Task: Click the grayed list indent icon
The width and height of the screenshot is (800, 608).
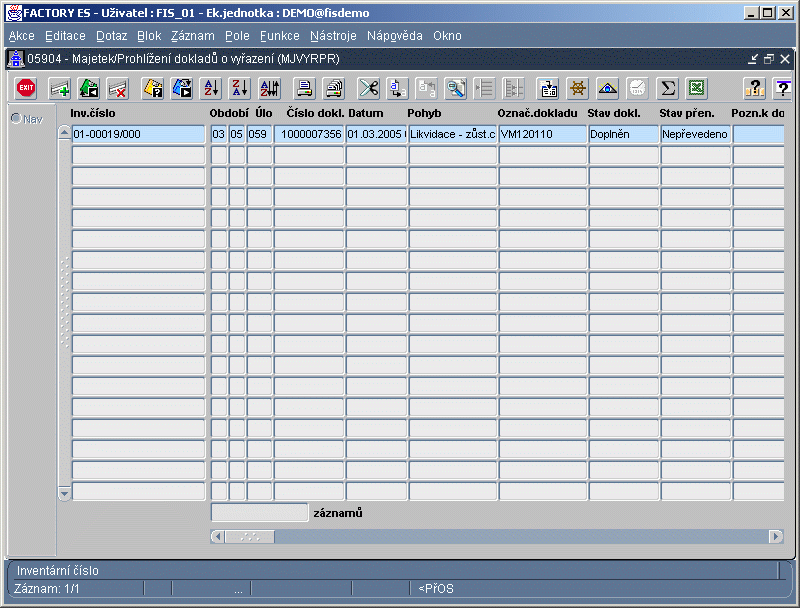Action: tap(484, 88)
